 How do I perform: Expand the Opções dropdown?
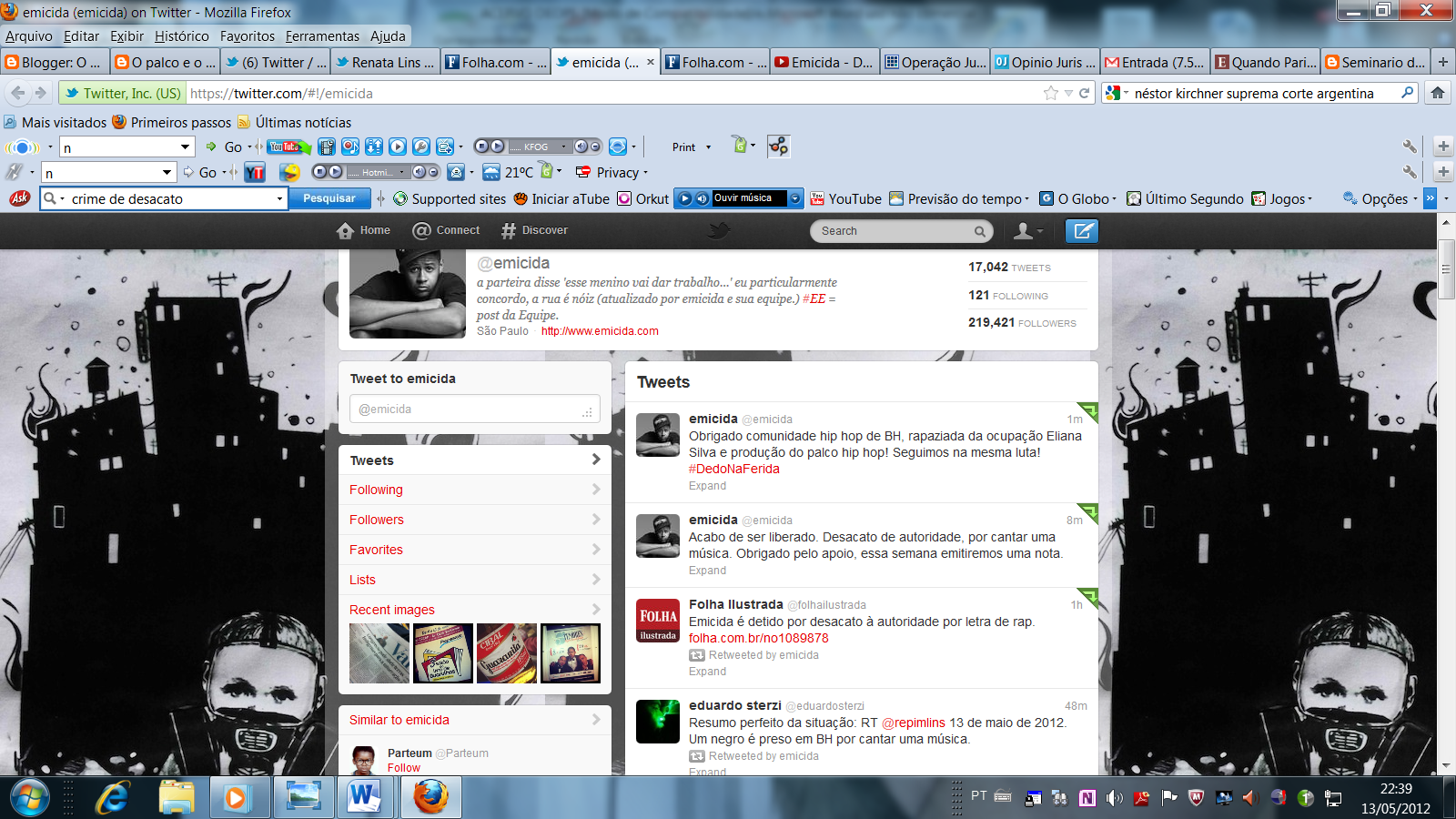point(1416,199)
